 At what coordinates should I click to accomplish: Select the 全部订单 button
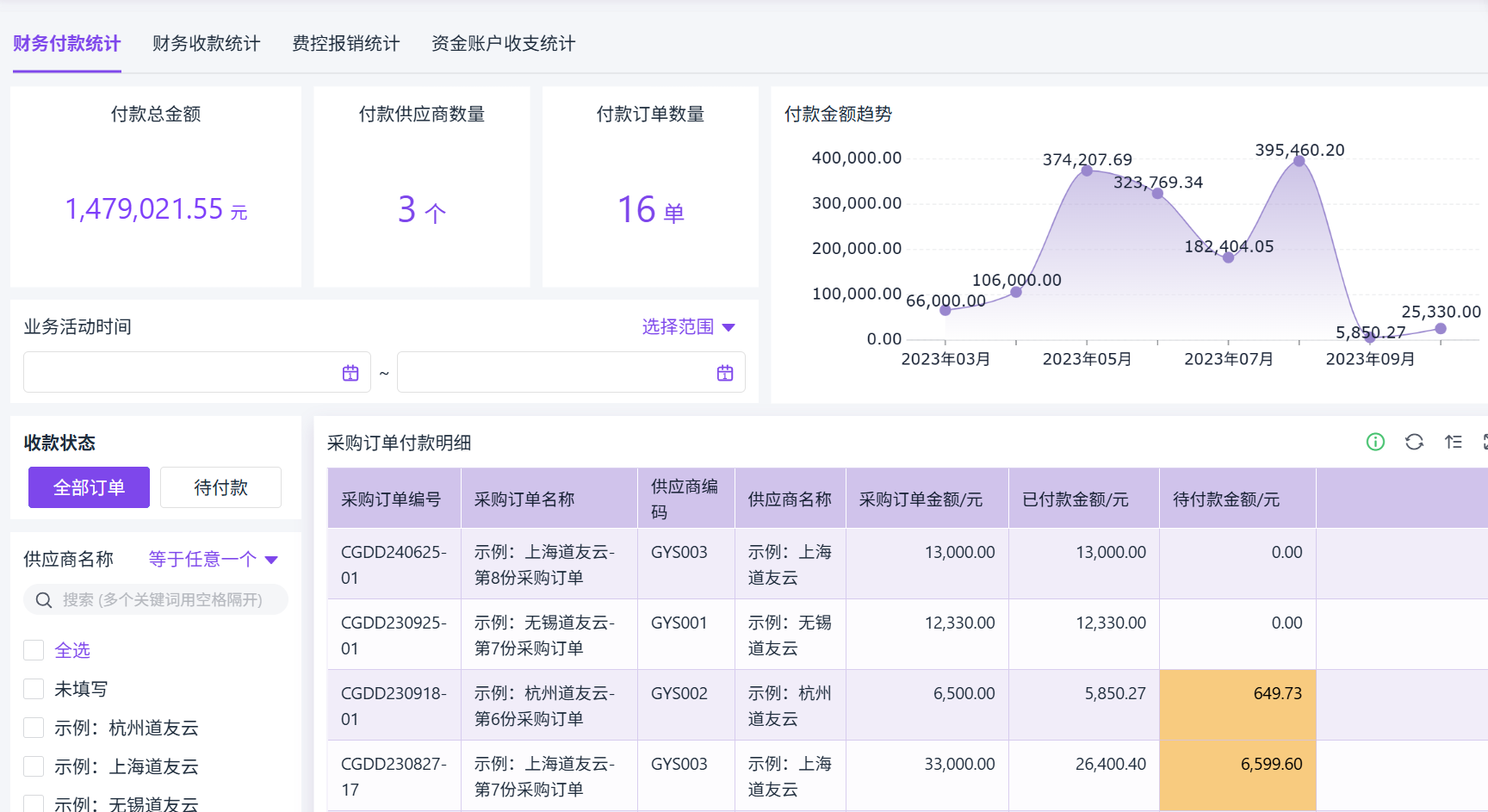pyautogui.click(x=89, y=487)
